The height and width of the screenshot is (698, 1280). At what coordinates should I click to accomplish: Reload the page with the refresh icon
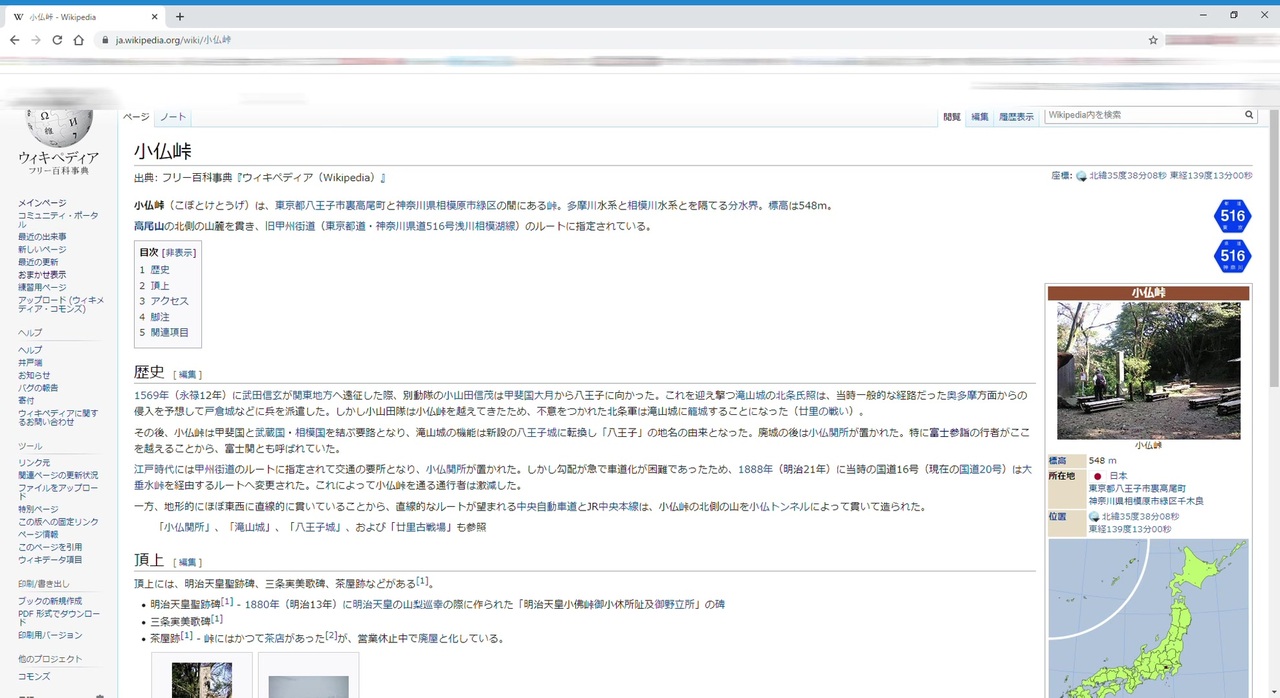pos(57,40)
